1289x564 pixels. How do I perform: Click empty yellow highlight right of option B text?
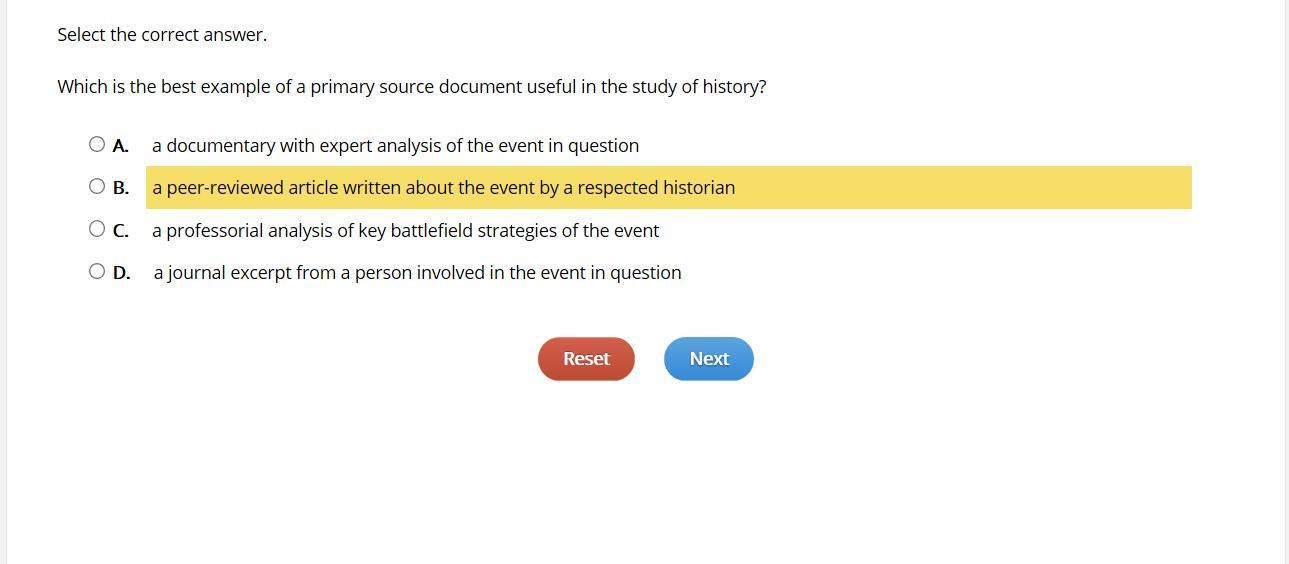coord(960,188)
